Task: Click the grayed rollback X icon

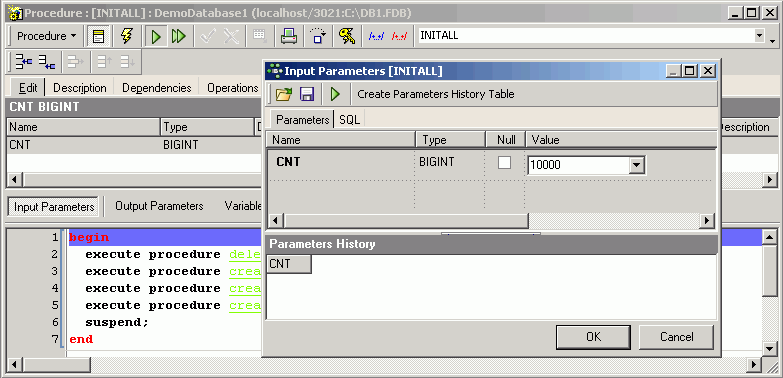Action: pyautogui.click(x=231, y=36)
